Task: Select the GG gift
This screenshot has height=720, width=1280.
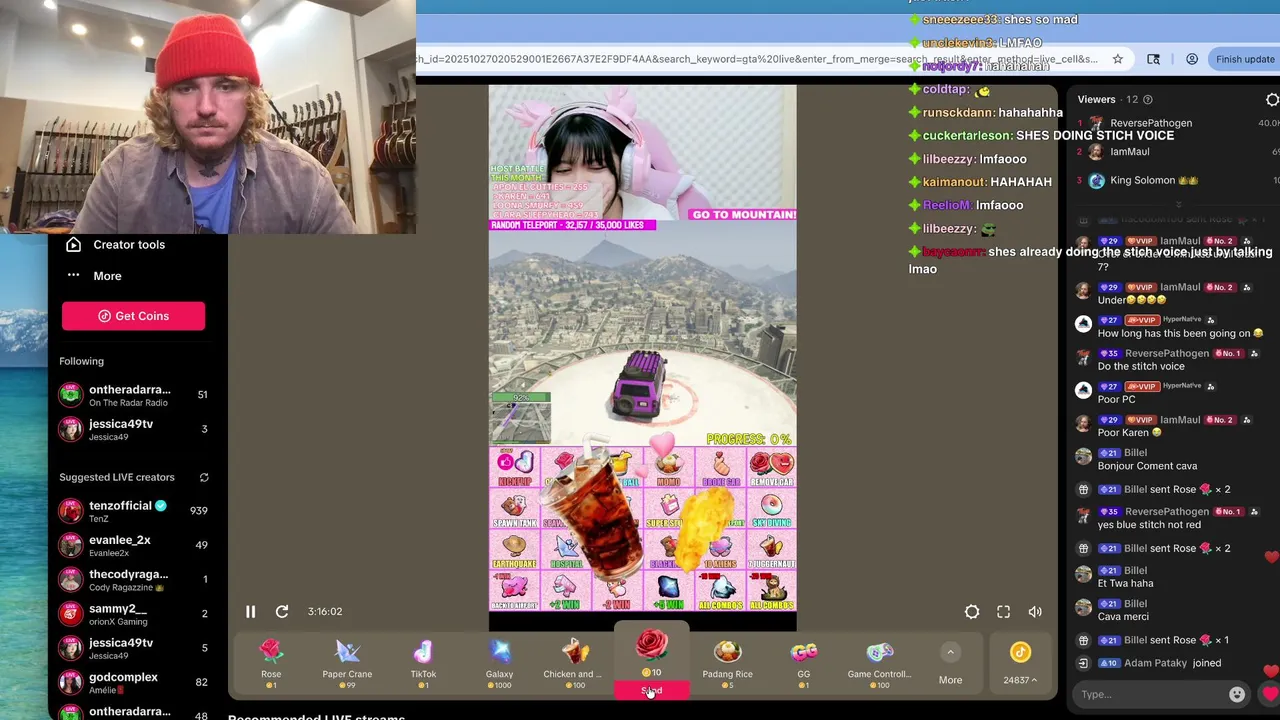Action: click(803, 663)
